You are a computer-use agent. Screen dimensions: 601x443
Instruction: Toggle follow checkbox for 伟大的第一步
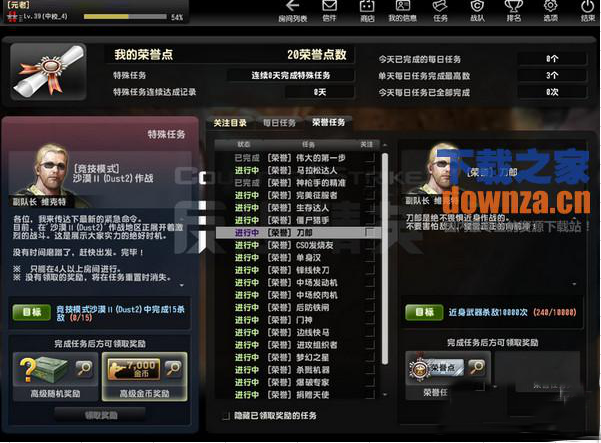point(369,158)
